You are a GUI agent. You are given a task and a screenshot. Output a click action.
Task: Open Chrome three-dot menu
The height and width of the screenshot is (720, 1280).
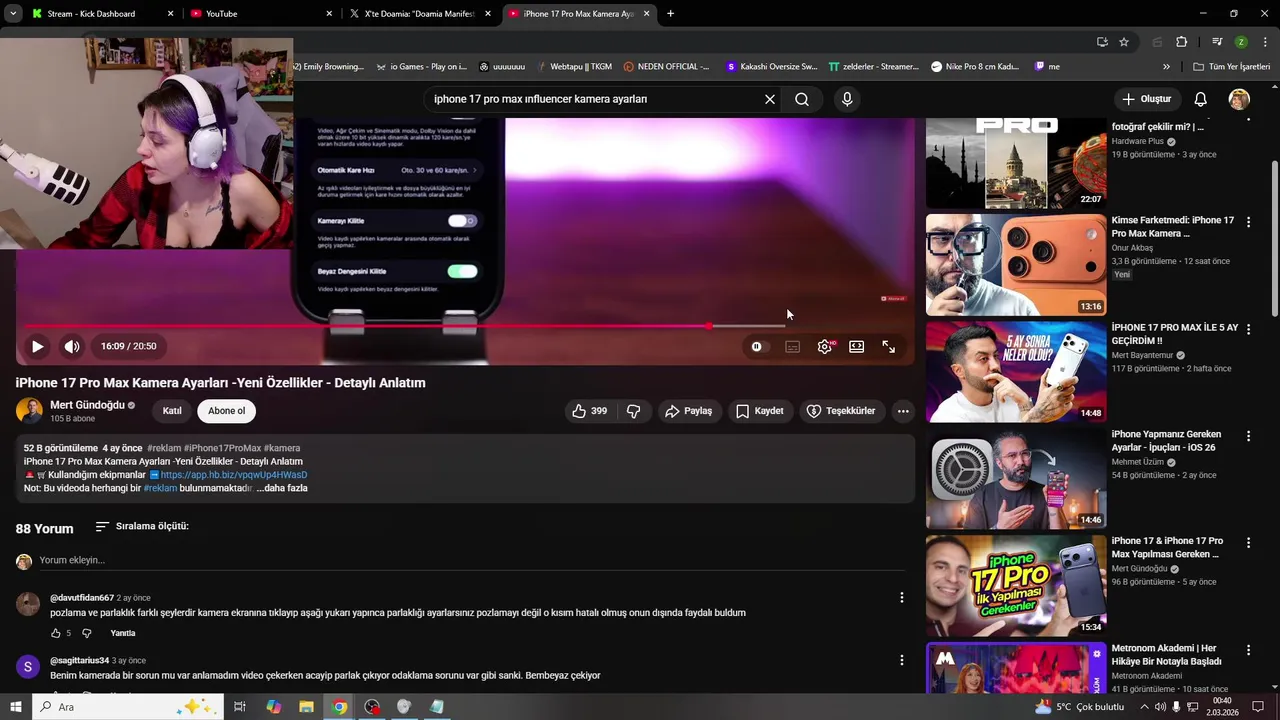pos(1265,42)
